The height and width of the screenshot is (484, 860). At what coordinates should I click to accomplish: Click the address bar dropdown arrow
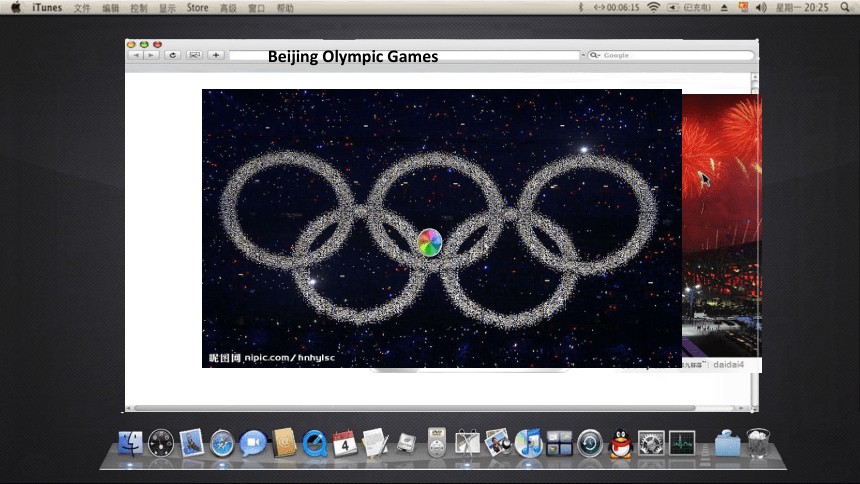coord(582,55)
